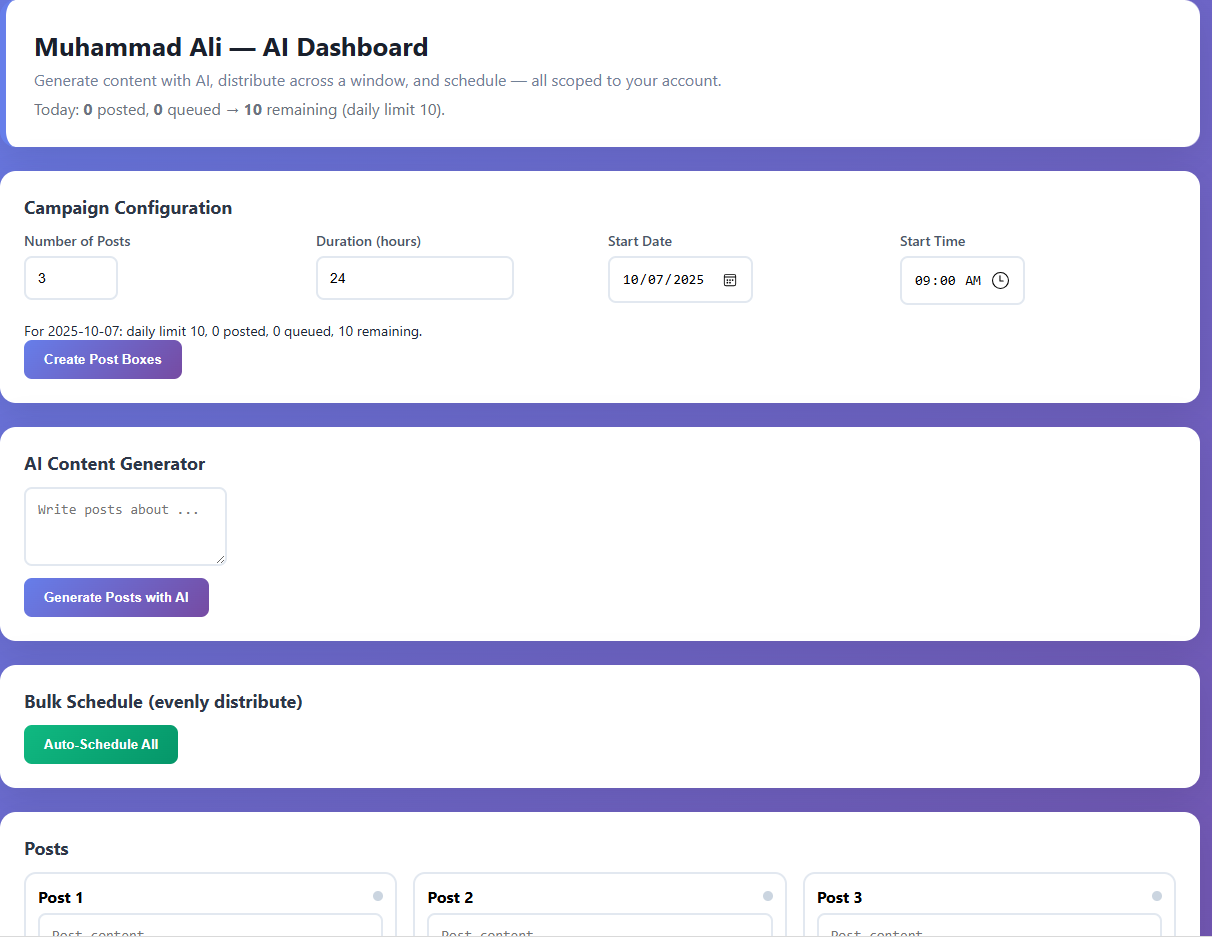Screen dimensions: 1212x937
Task: Select the minutes segment of Start Time
Action: (x=947, y=281)
